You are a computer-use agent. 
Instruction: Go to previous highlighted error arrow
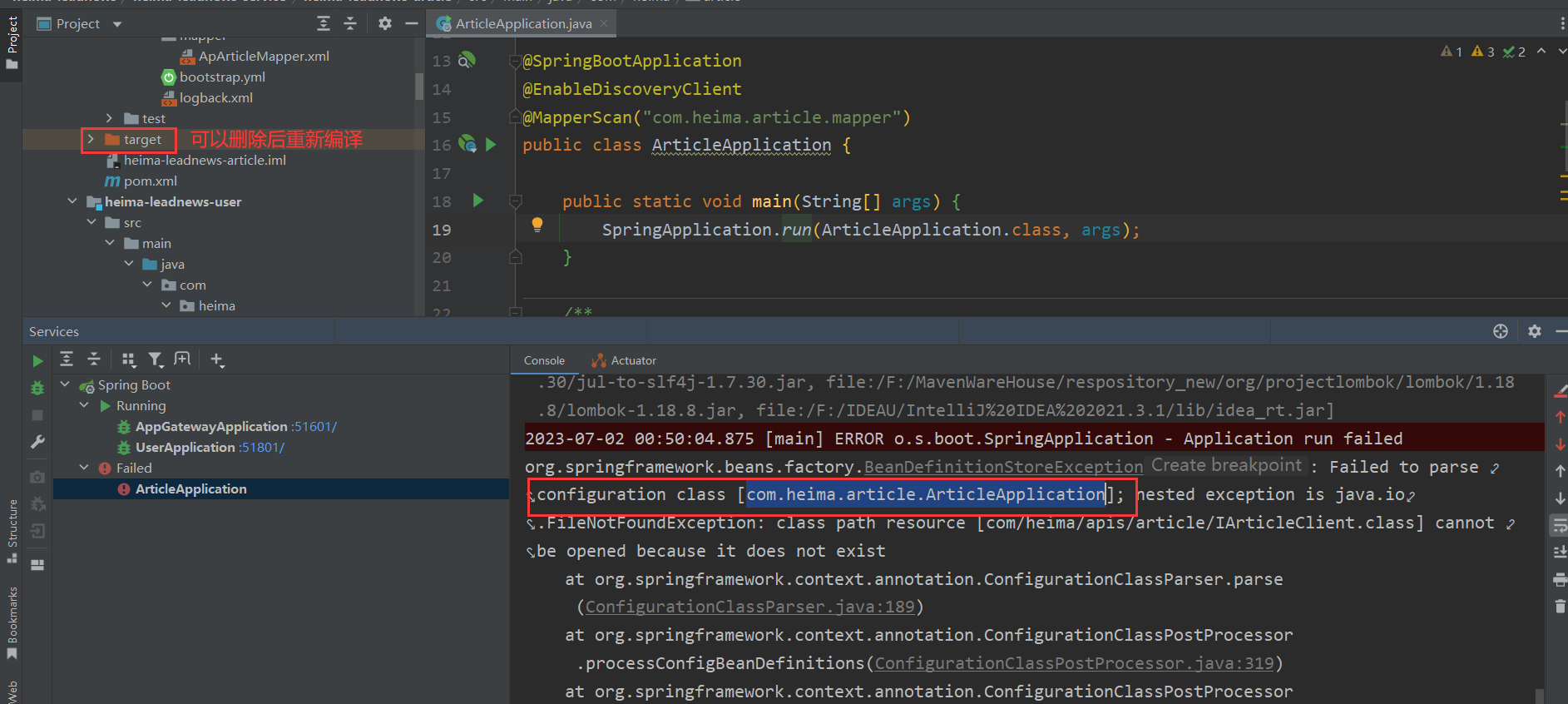(1541, 52)
